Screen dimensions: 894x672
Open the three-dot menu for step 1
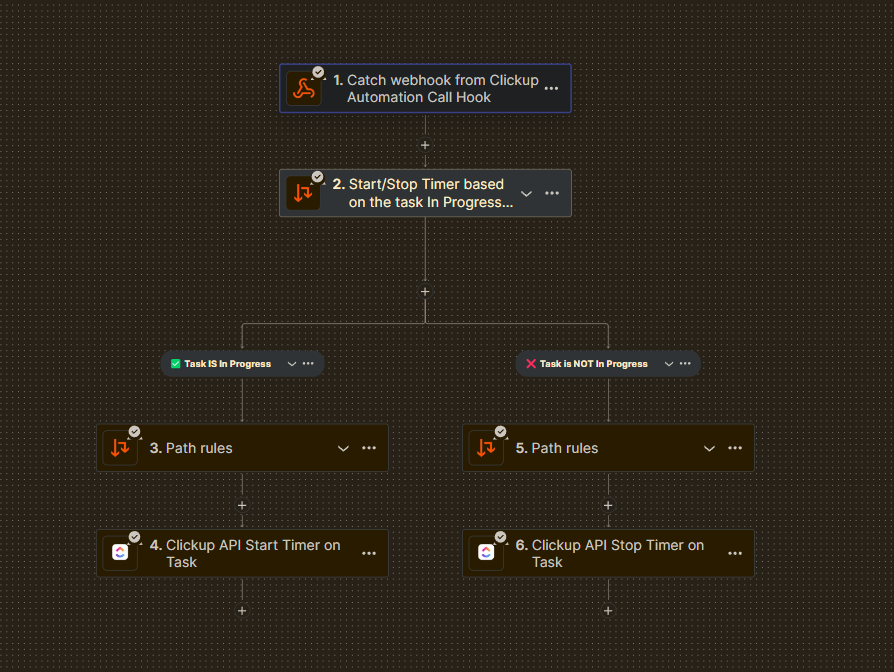click(551, 88)
